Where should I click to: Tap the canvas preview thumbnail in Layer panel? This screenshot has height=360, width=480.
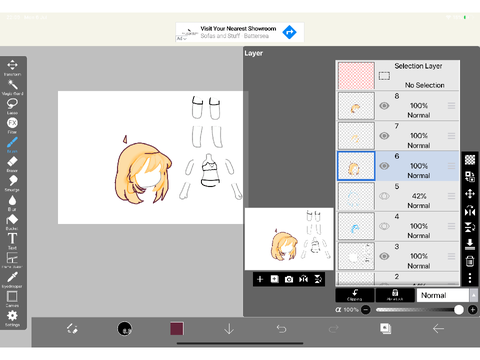pyautogui.click(x=289, y=239)
